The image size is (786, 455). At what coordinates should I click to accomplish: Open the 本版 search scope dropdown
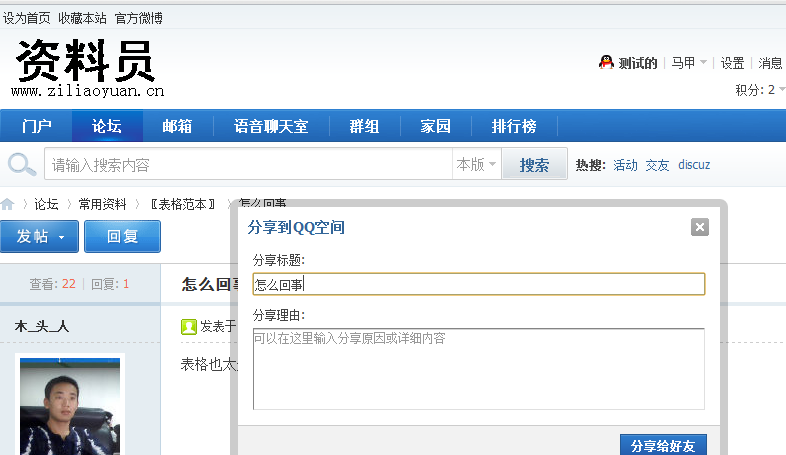click(x=476, y=164)
